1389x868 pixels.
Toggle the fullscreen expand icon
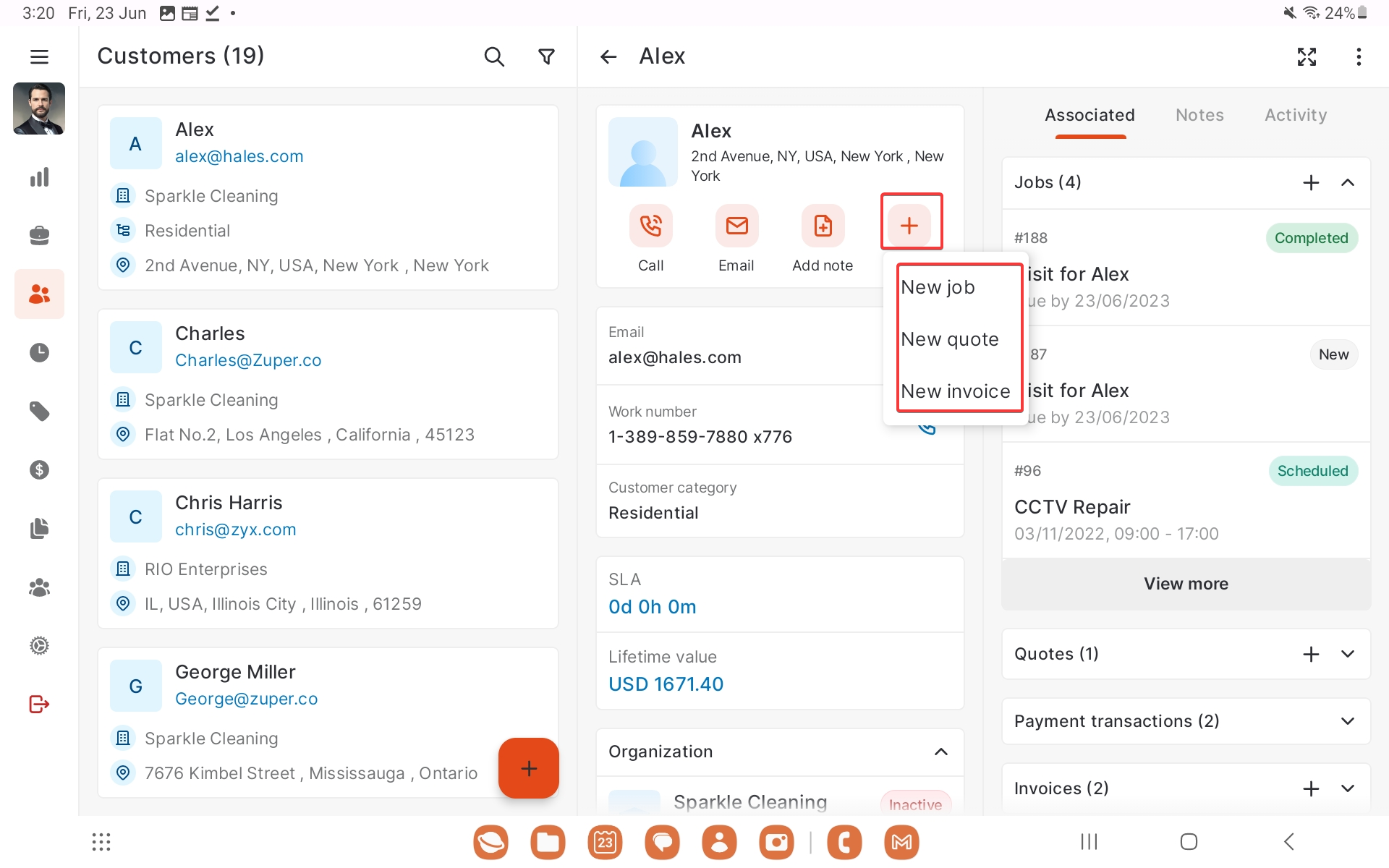(1307, 56)
